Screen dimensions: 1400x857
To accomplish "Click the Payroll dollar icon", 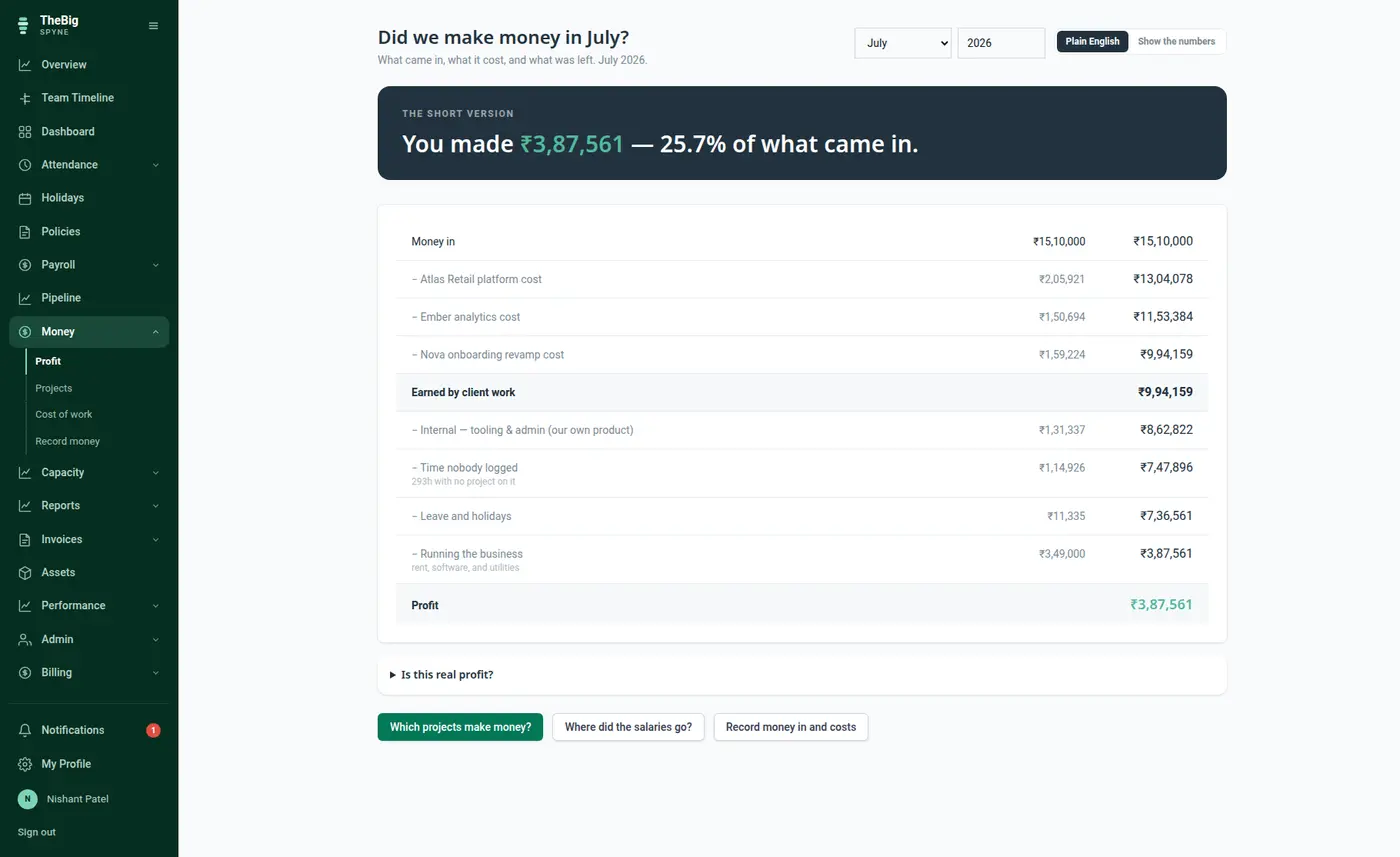I will (x=25, y=265).
